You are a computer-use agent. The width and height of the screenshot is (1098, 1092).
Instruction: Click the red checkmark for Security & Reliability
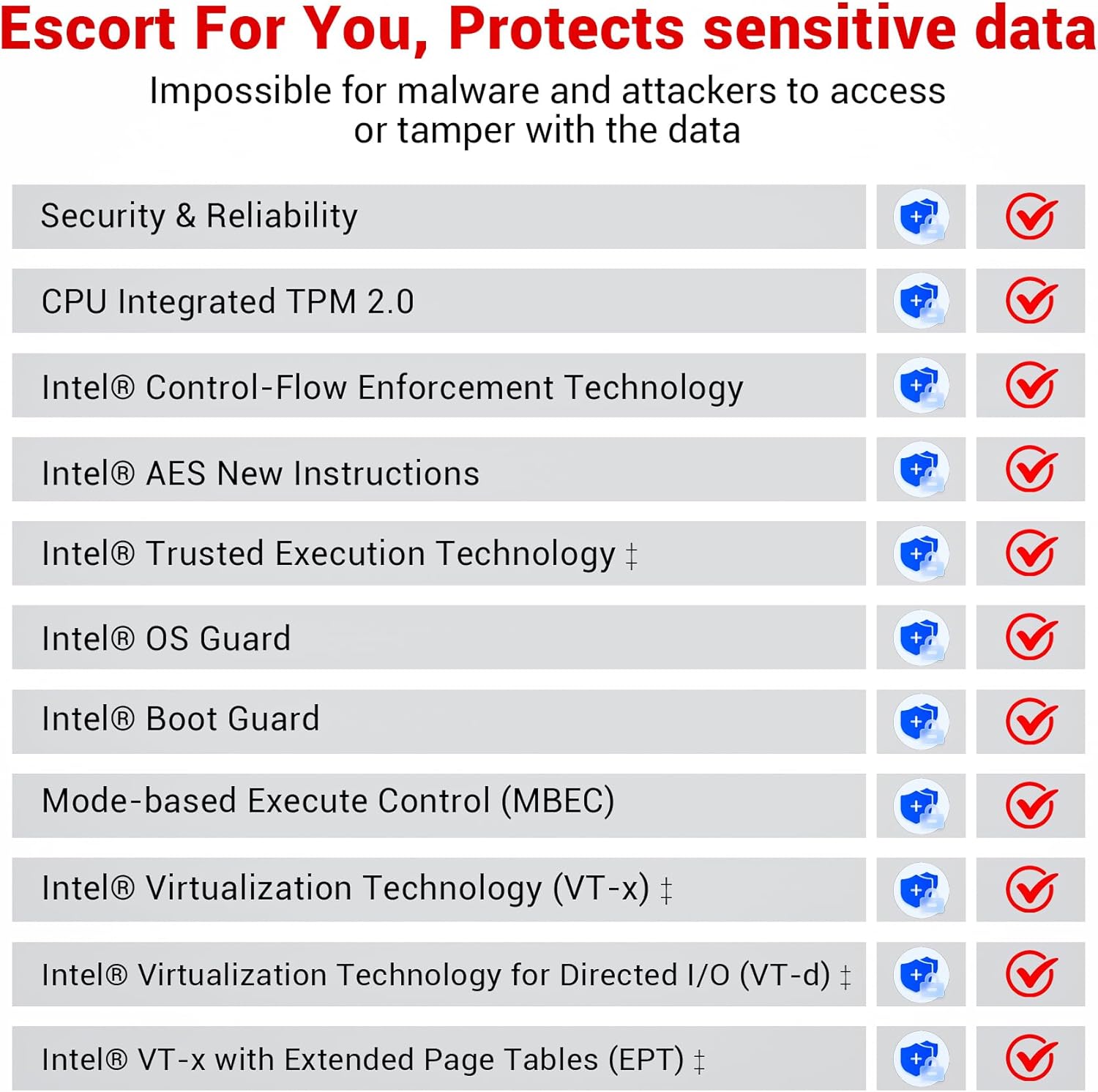(x=1030, y=217)
